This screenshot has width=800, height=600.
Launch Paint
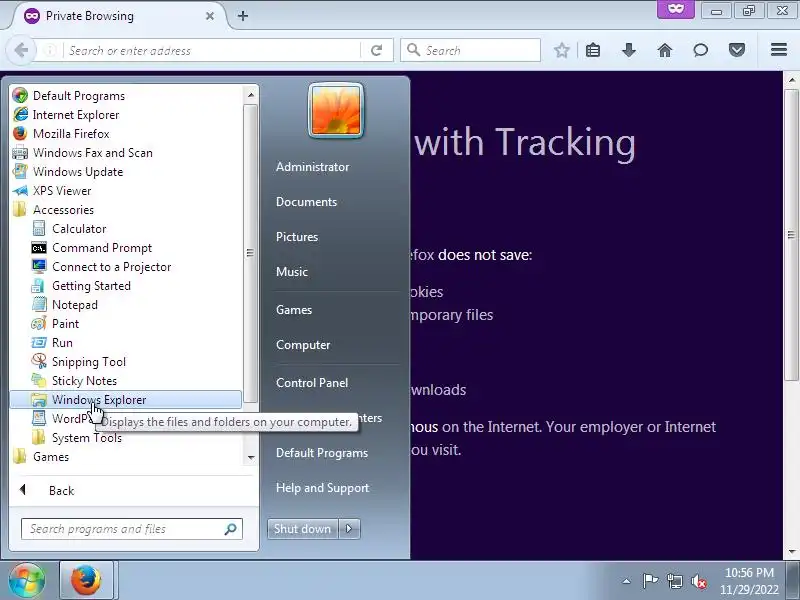pyautogui.click(x=126, y=324)
